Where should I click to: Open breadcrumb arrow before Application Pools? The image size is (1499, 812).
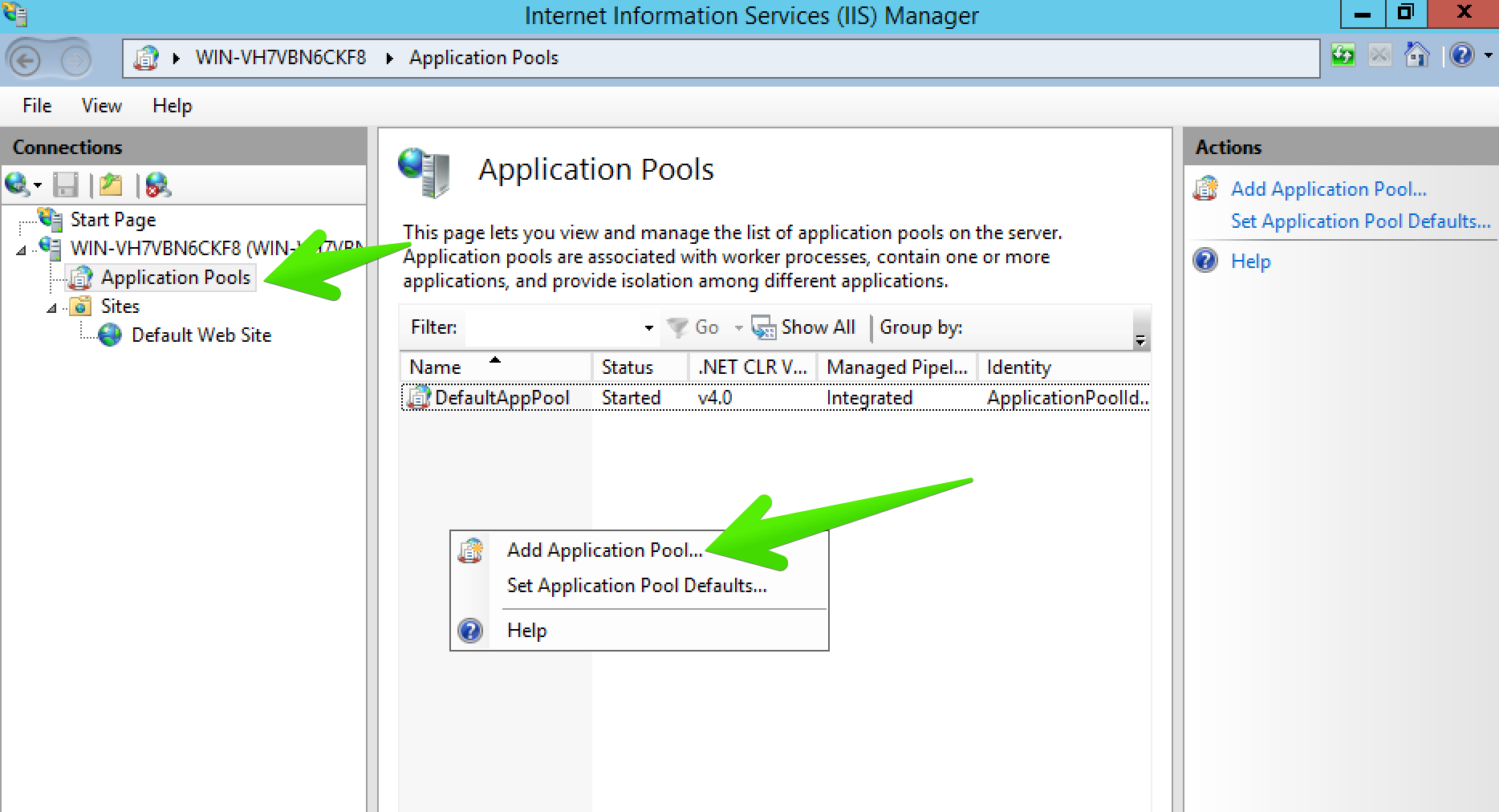click(x=389, y=59)
